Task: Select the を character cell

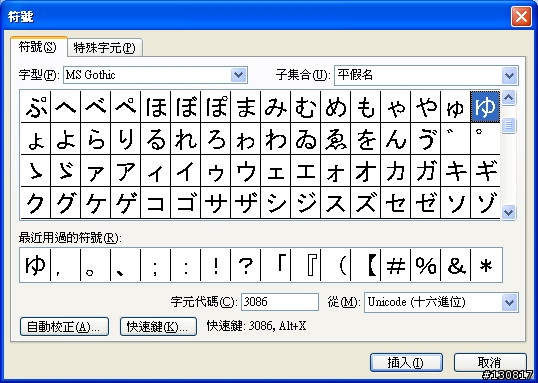Action: click(365, 139)
